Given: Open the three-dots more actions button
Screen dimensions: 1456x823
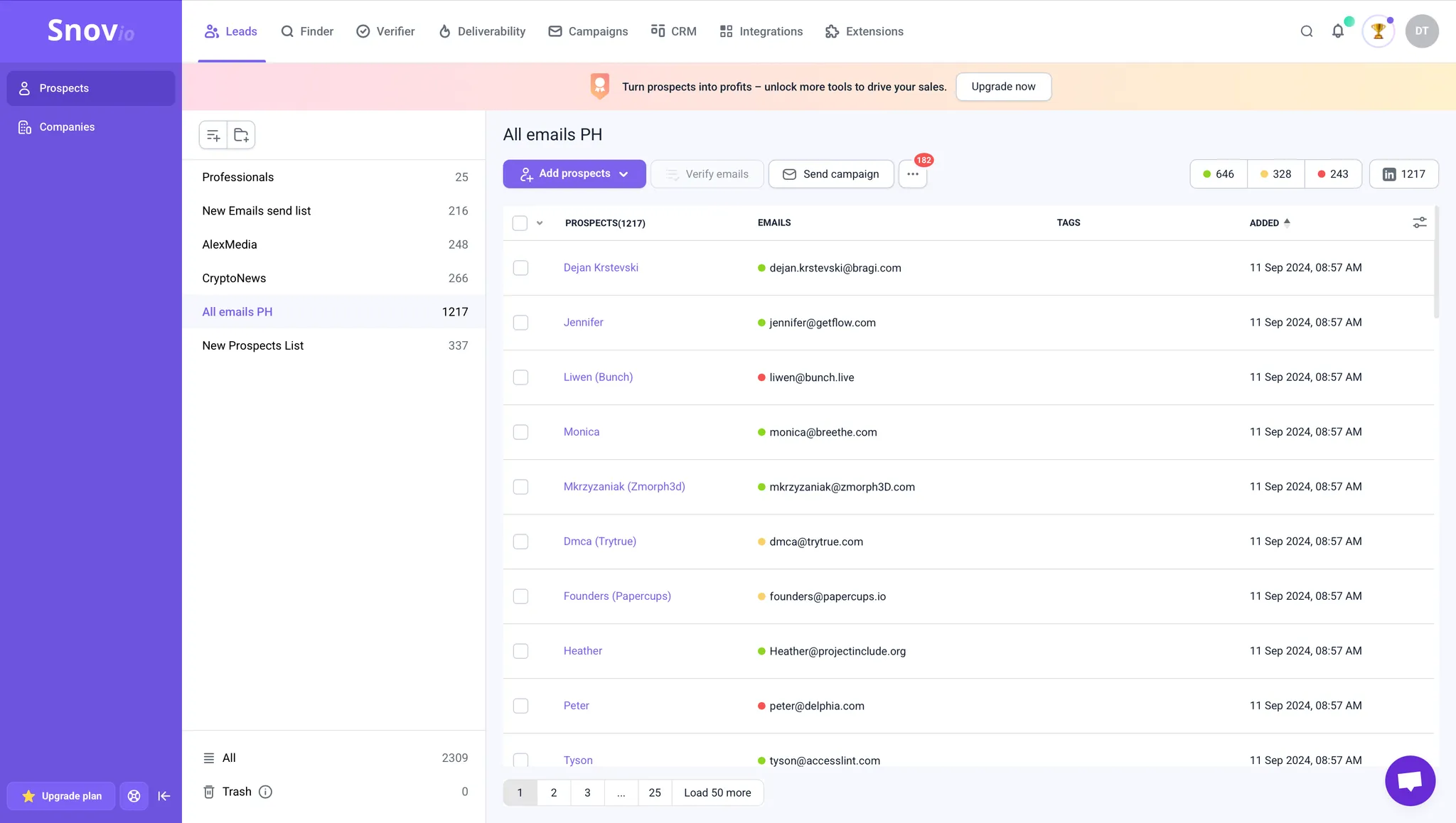Looking at the screenshot, I should [912, 174].
